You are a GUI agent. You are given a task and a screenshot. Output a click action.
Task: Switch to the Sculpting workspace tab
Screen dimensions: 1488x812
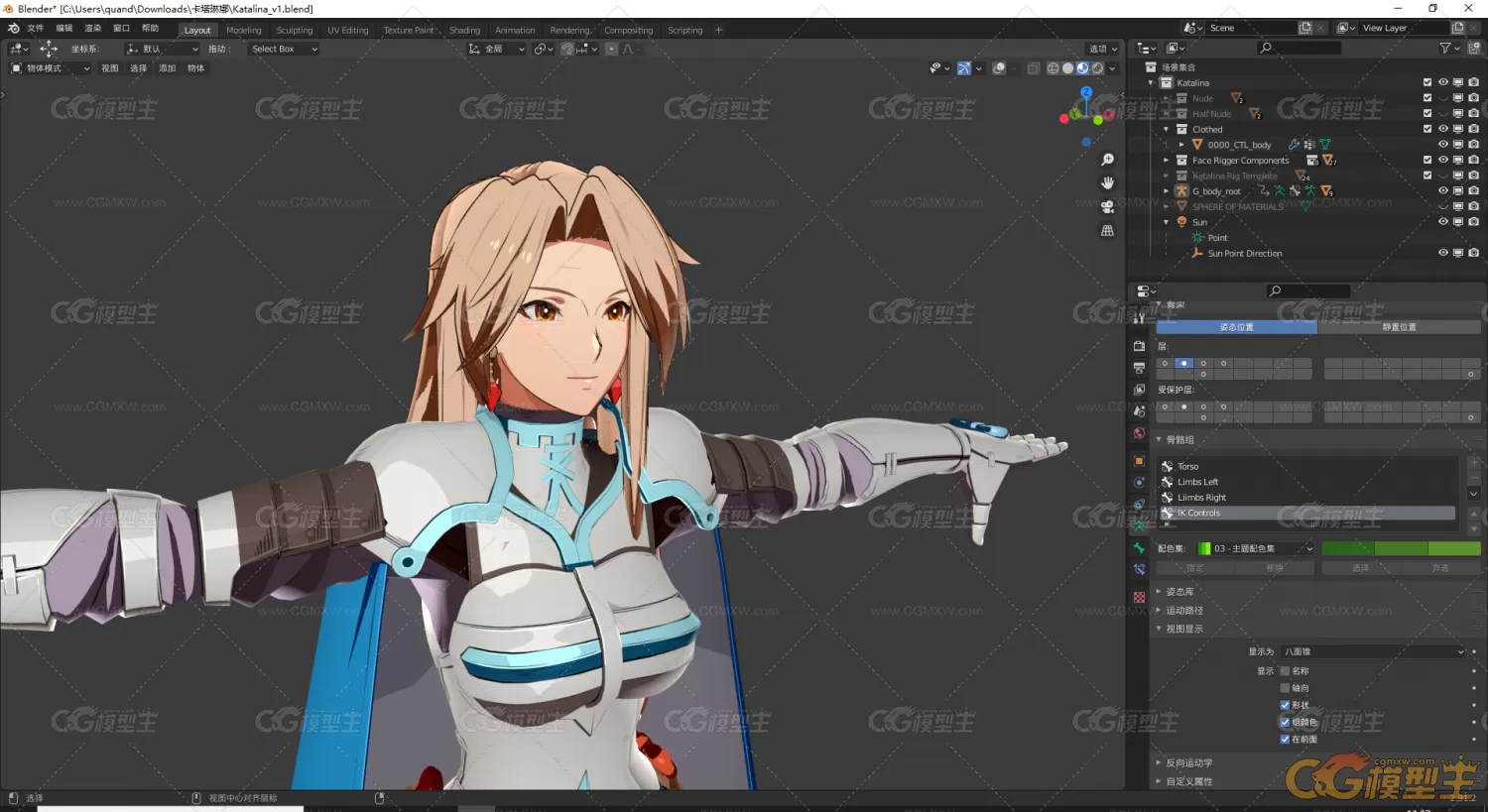coord(295,30)
